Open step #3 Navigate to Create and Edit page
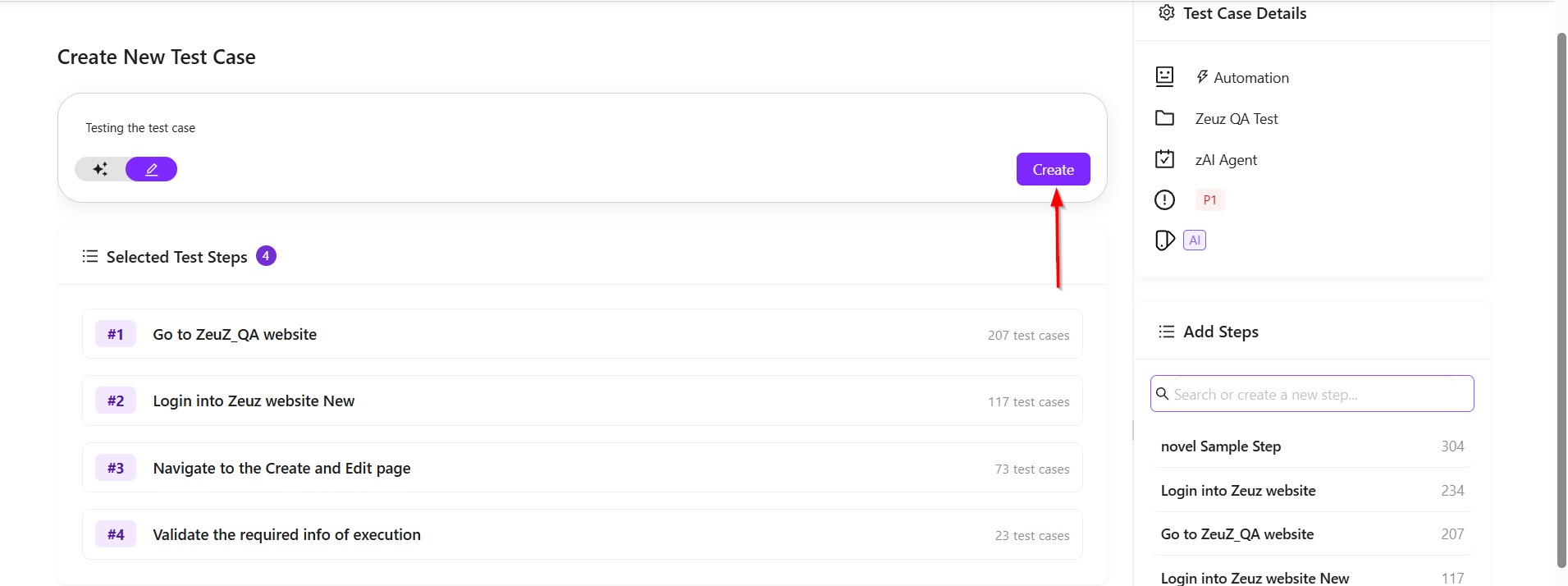 point(583,468)
